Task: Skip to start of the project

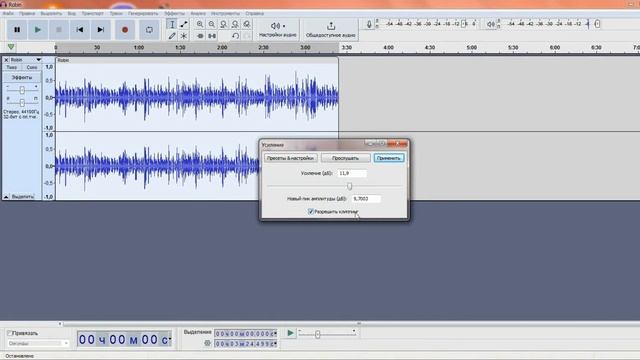Action: (80, 30)
